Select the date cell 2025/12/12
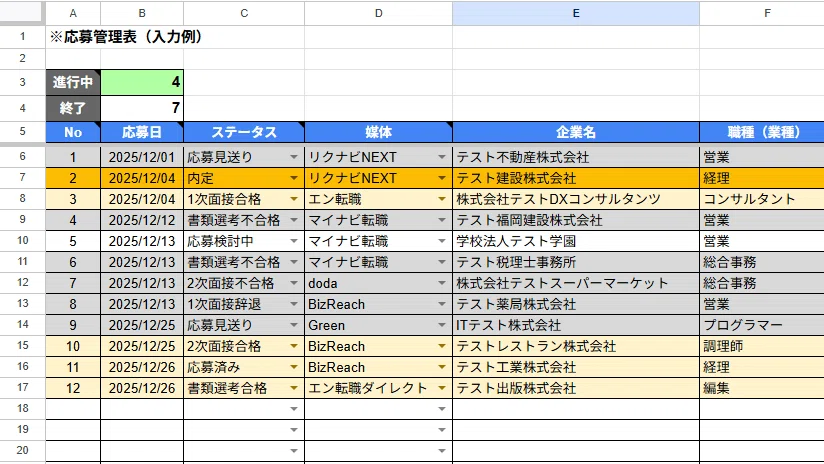This screenshot has width=824, height=464. (x=142, y=220)
